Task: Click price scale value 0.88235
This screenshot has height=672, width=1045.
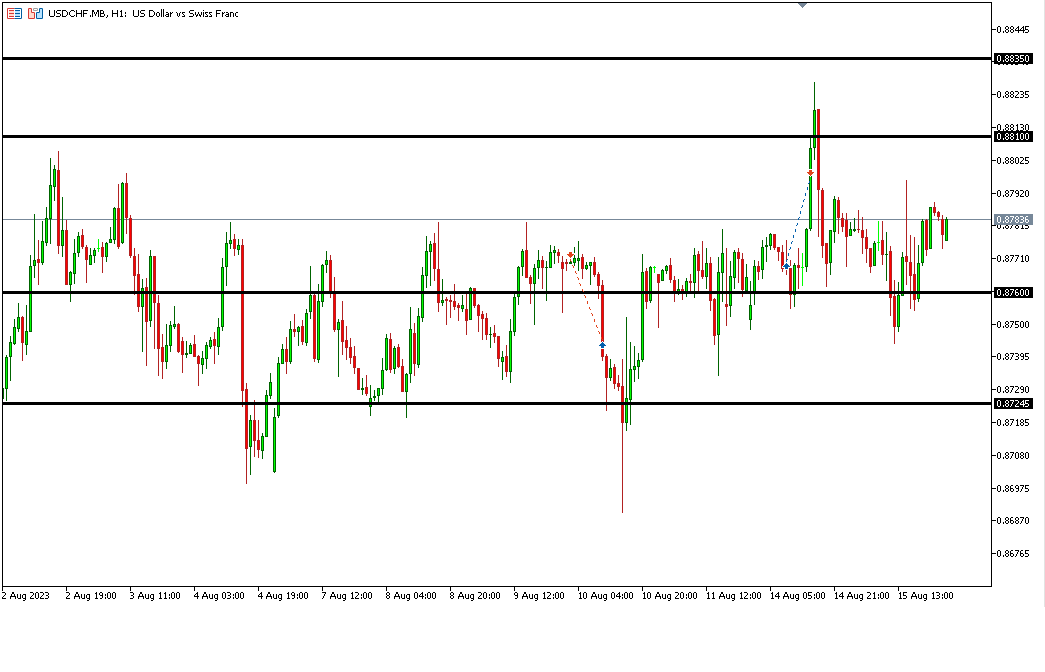Action: pos(1013,95)
